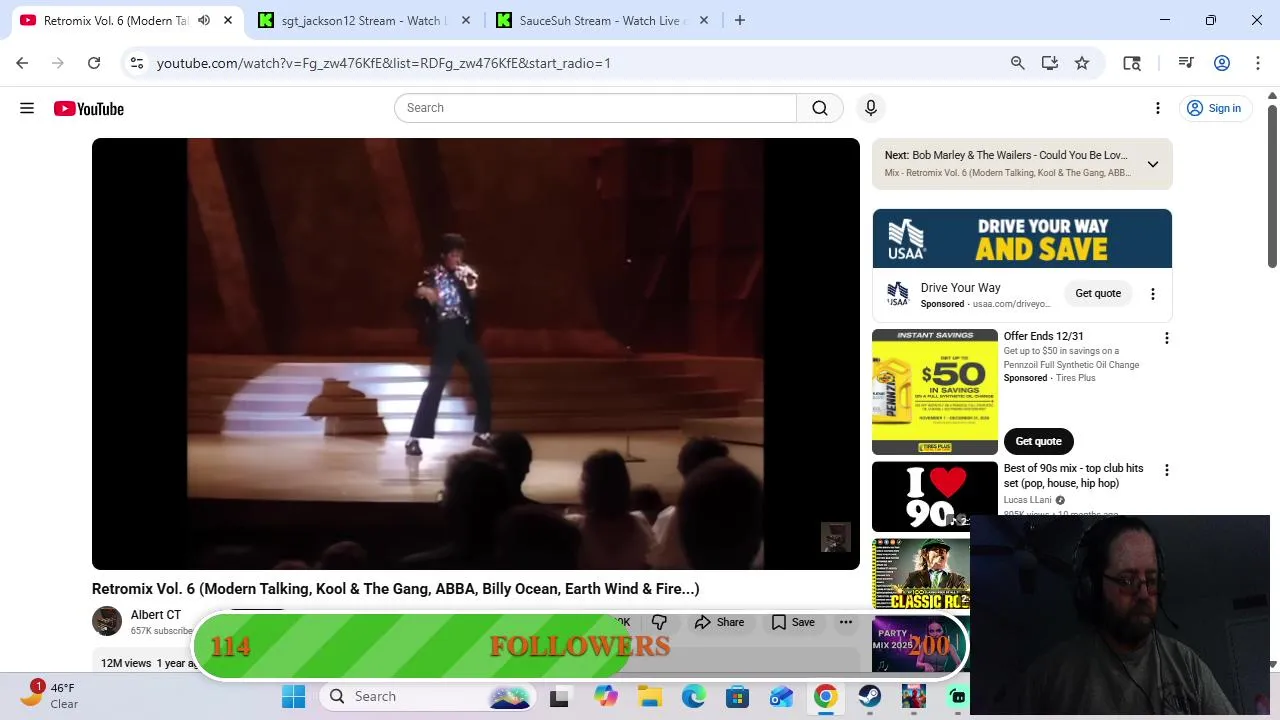Open the weather widget showing 46°F Clear

[50, 695]
